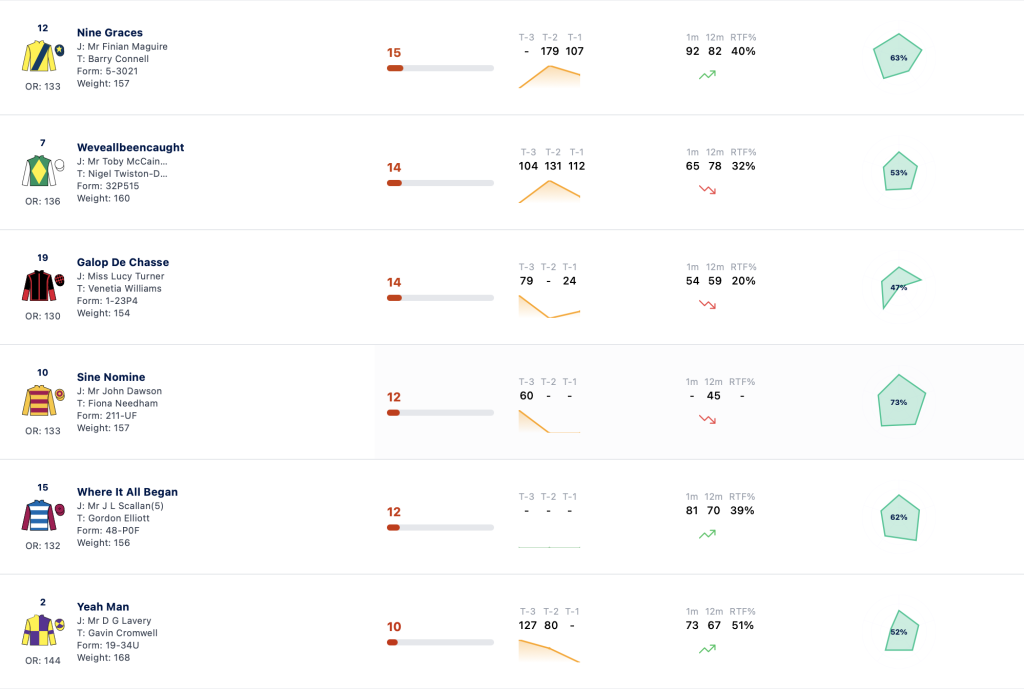The height and width of the screenshot is (689, 1024).
Task: Click Nine Graces green upward trend arrow
Action: (x=707, y=75)
